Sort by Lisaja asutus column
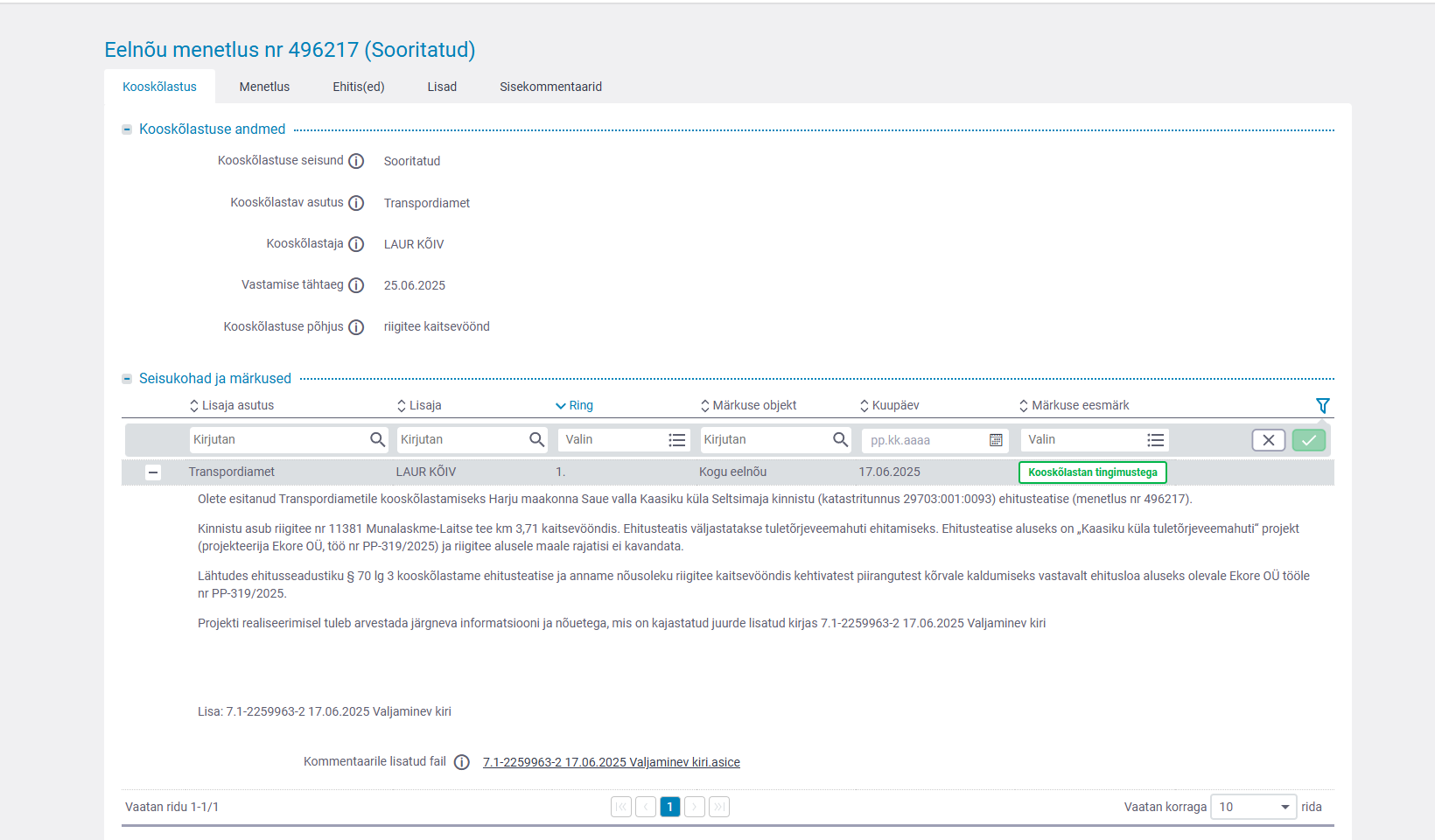The height and width of the screenshot is (840, 1435). pyautogui.click(x=232, y=405)
